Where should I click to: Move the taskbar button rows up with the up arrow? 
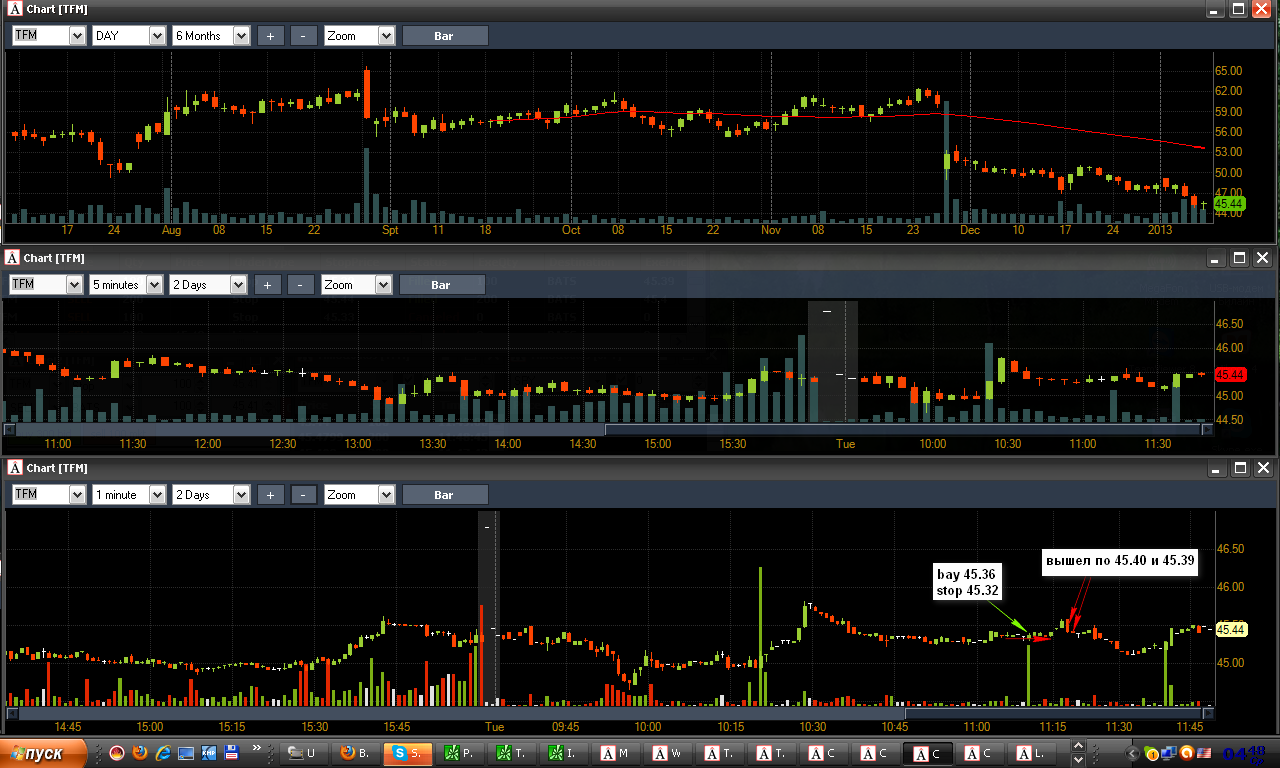[x=1078, y=747]
